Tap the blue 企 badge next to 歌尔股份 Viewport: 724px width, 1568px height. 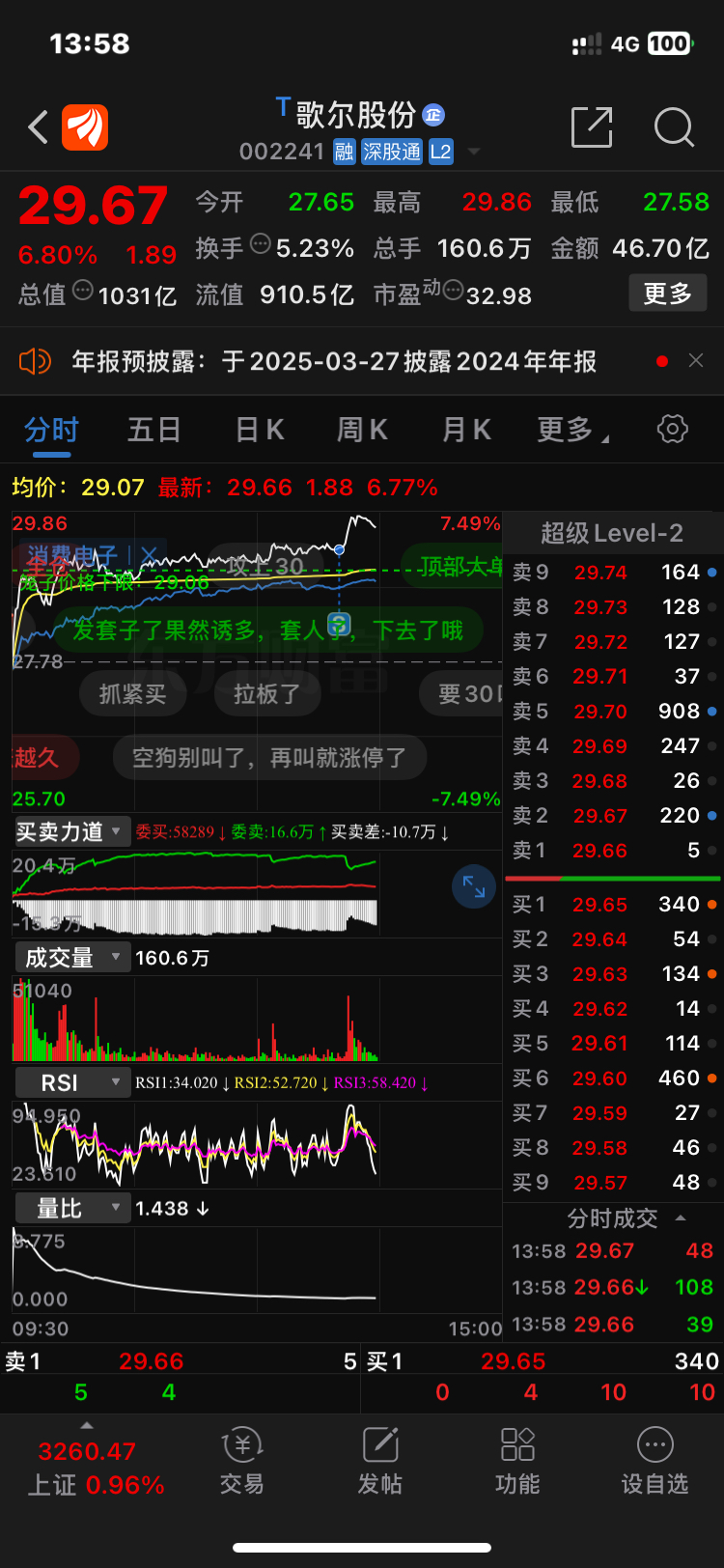pyautogui.click(x=433, y=116)
